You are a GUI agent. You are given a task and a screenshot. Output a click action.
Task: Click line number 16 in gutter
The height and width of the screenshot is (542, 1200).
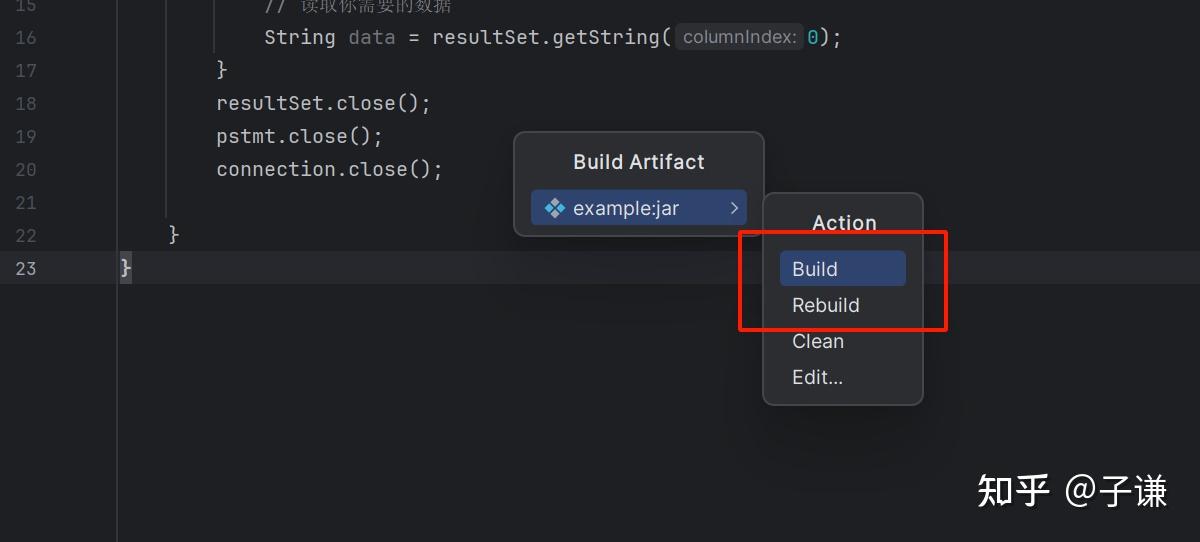pyautogui.click(x=26, y=37)
